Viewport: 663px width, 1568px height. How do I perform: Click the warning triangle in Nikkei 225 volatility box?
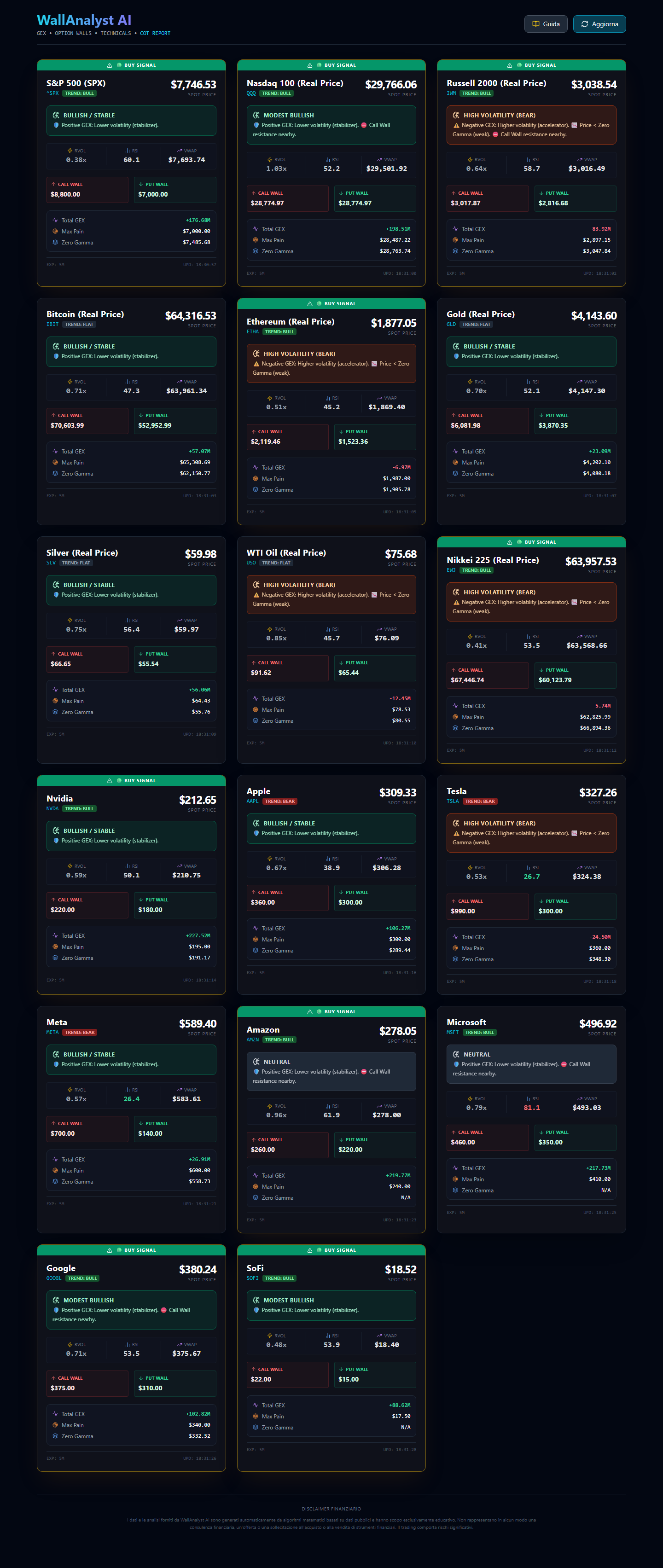point(456,602)
